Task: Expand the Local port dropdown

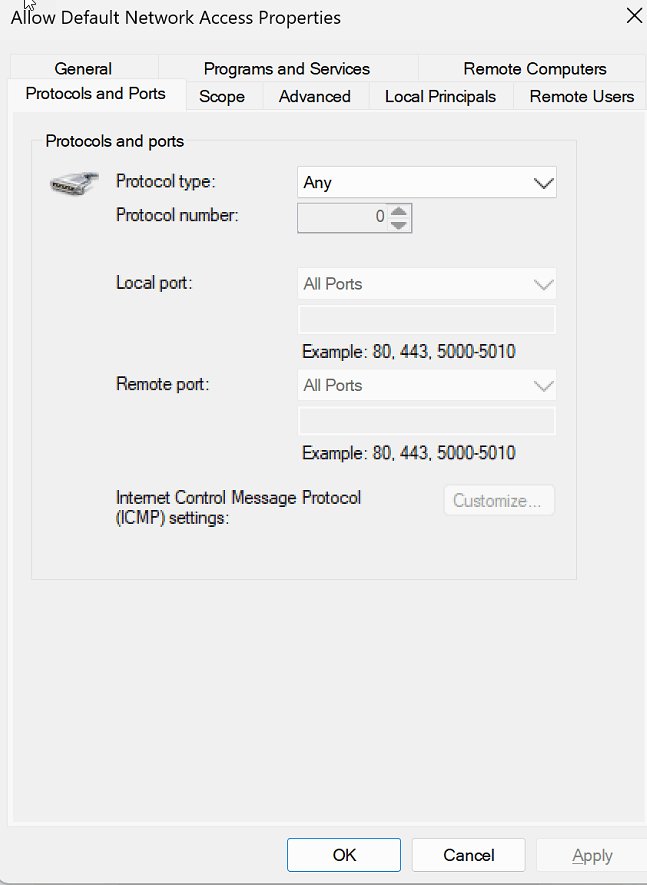Action: 427,283
